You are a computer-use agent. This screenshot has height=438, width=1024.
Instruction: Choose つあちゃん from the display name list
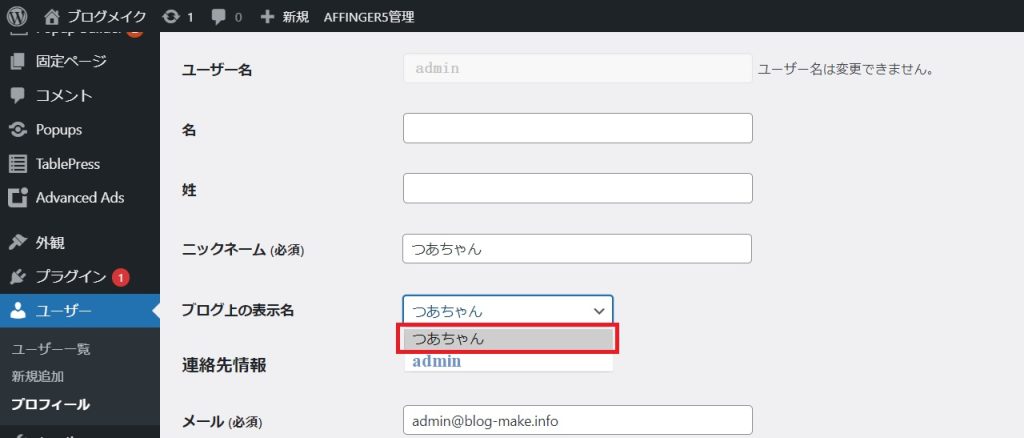pyautogui.click(x=508, y=339)
